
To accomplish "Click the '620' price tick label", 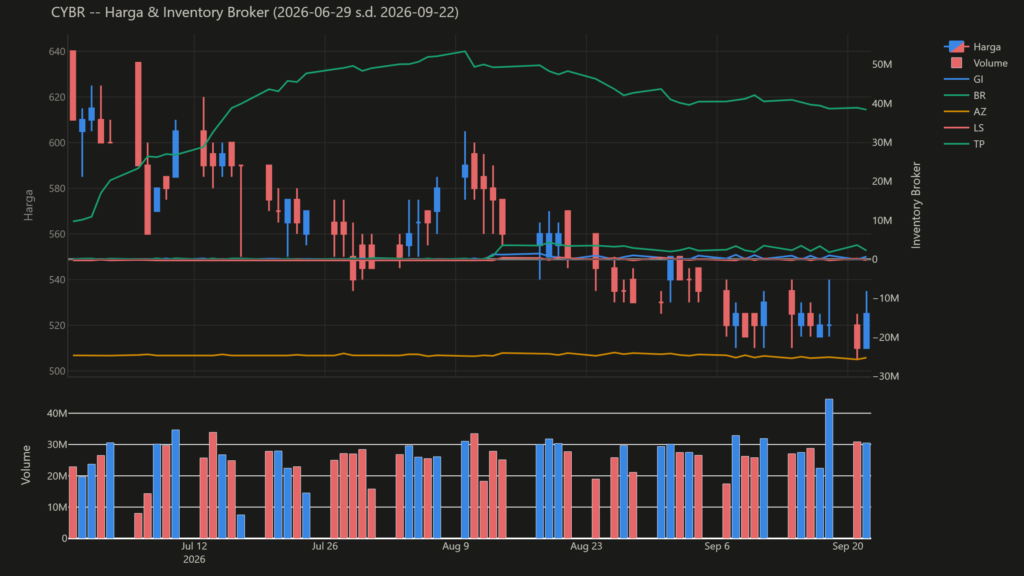I will (x=57, y=97).
